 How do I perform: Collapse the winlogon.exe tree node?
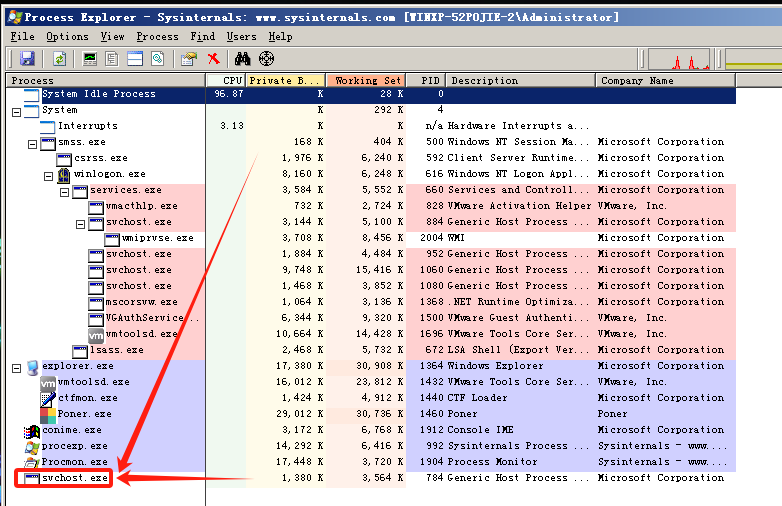point(48,176)
